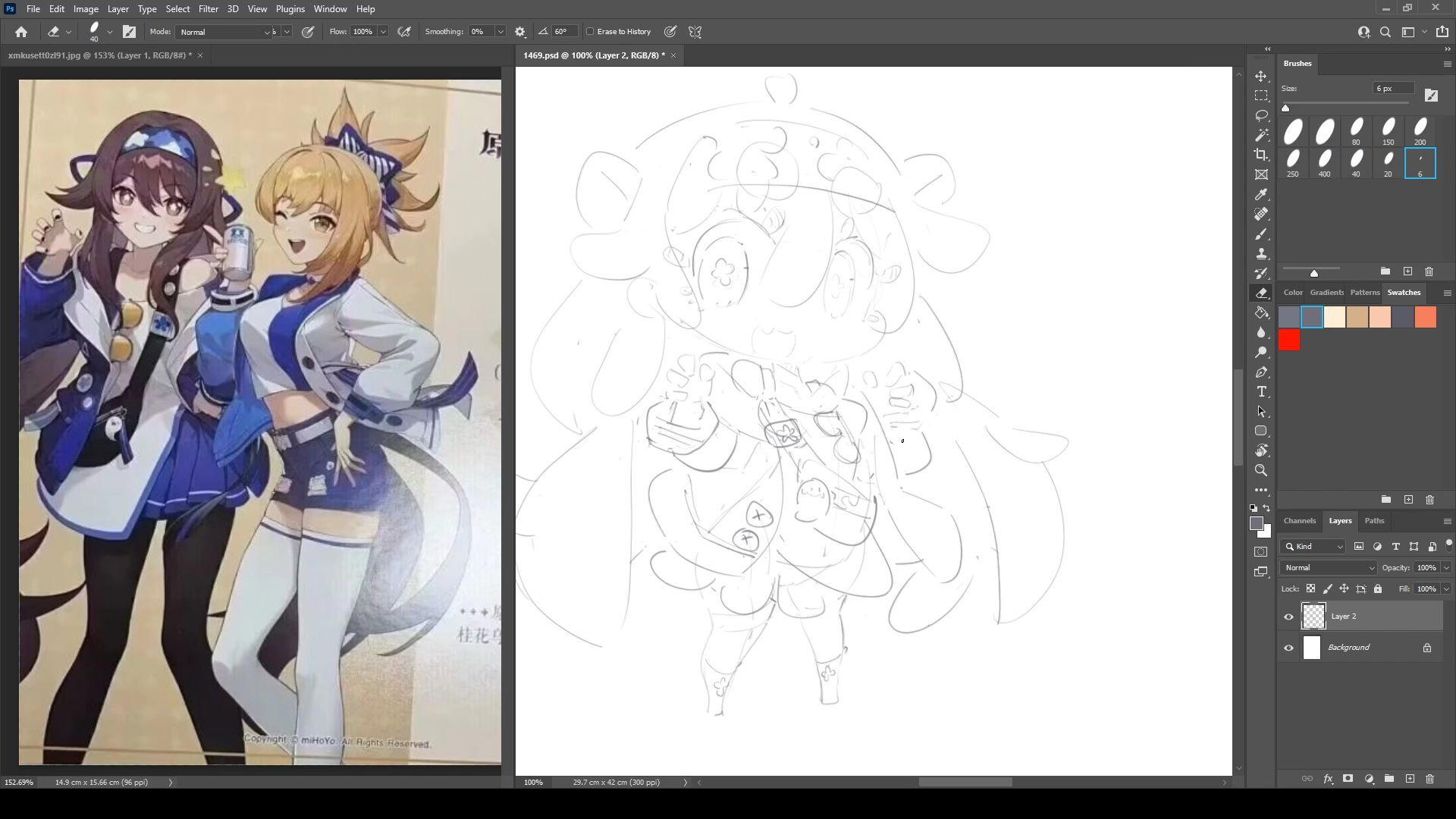Image resolution: width=1456 pixels, height=819 pixels.
Task: Open layer blend mode Normal dropdown
Action: click(1329, 568)
